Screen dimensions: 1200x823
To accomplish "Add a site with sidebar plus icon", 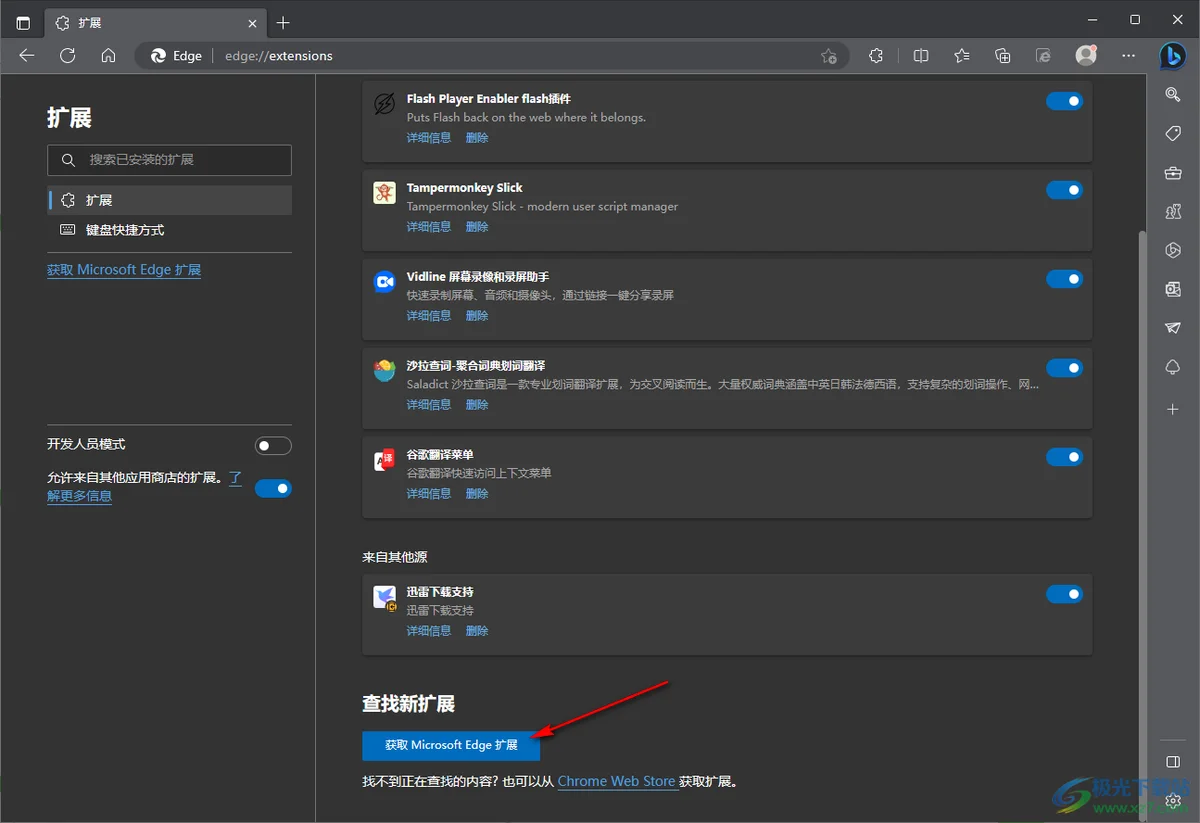I will [x=1173, y=409].
